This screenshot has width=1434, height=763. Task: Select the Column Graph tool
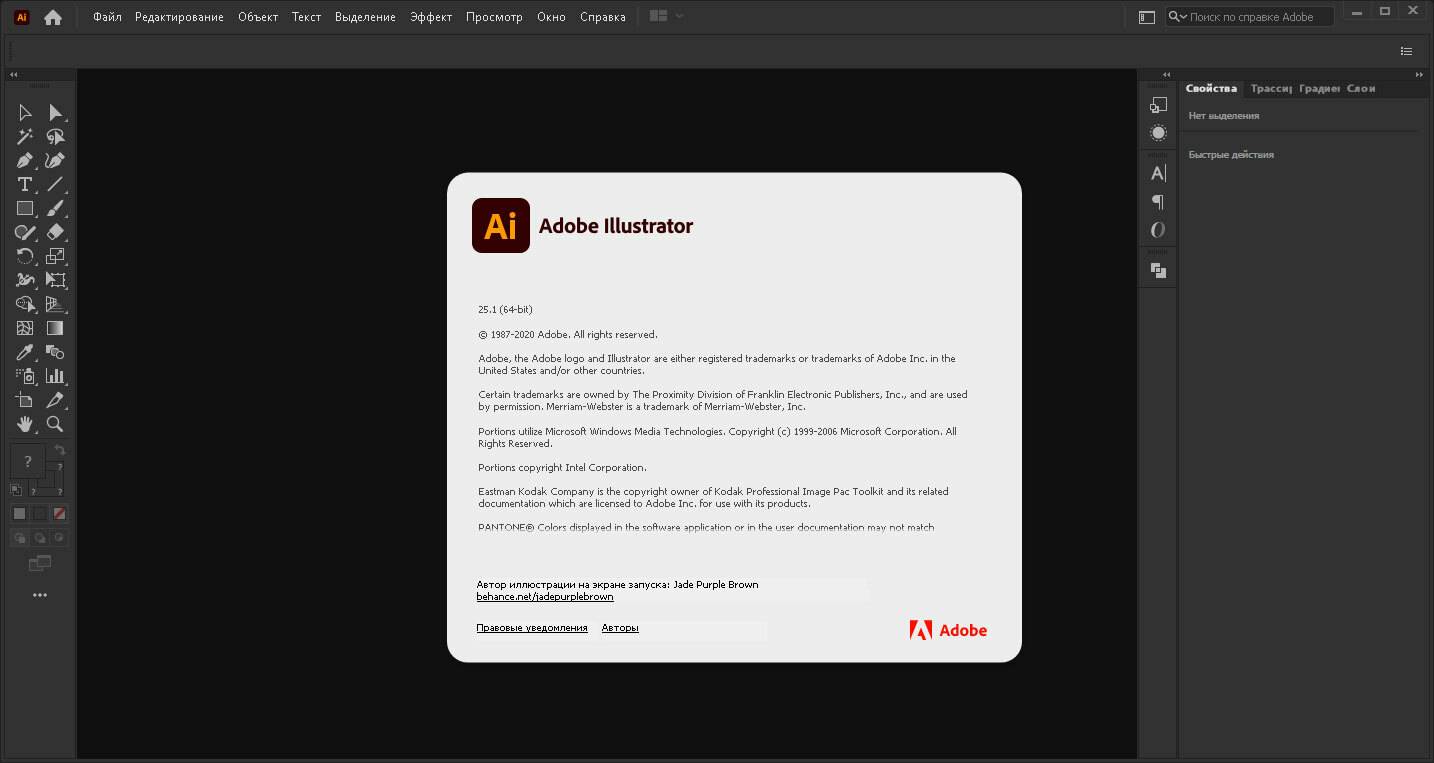click(x=56, y=376)
